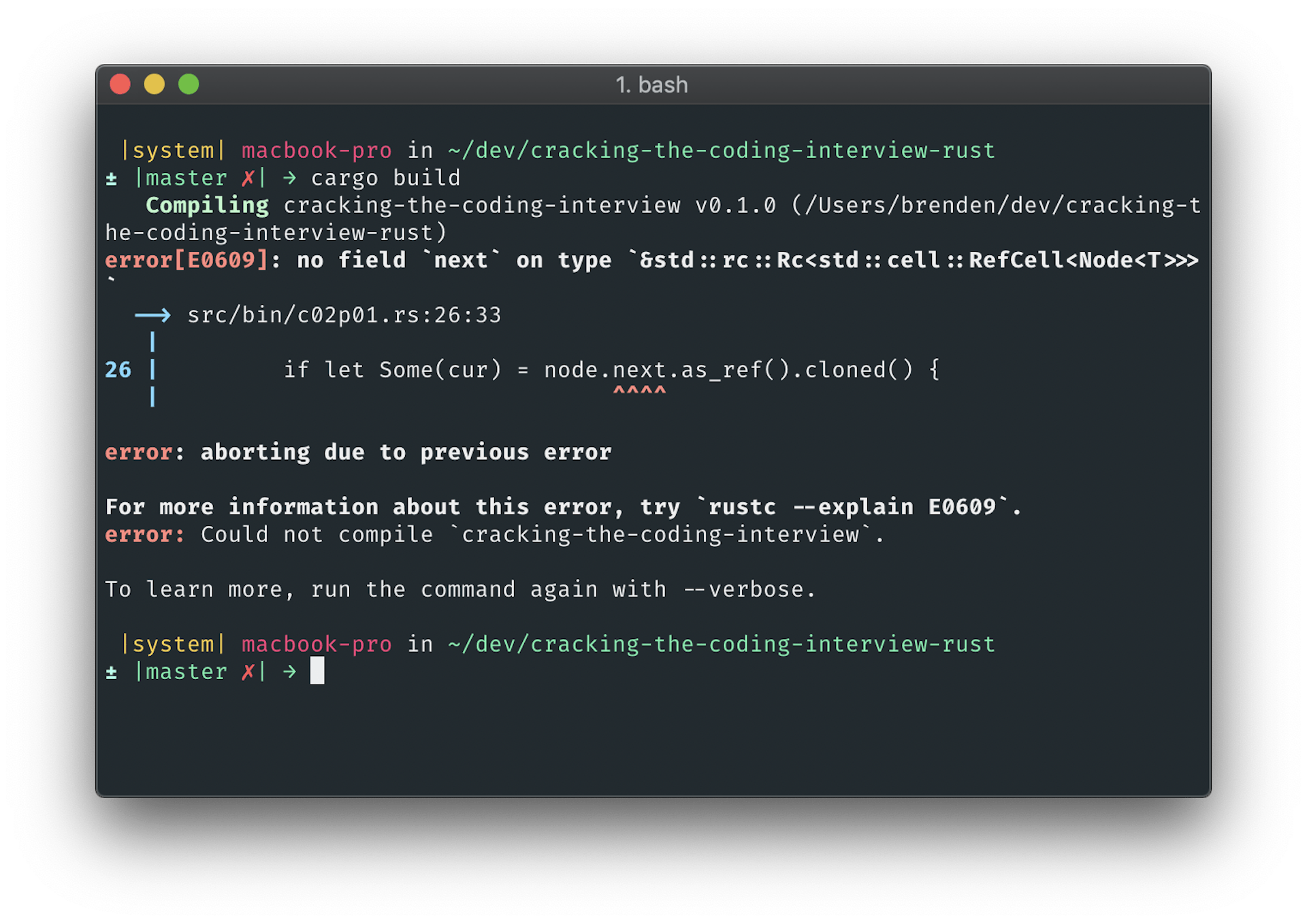Click the |system| prompt segment
Viewport: 1307px width, 924px height.
pos(173,150)
